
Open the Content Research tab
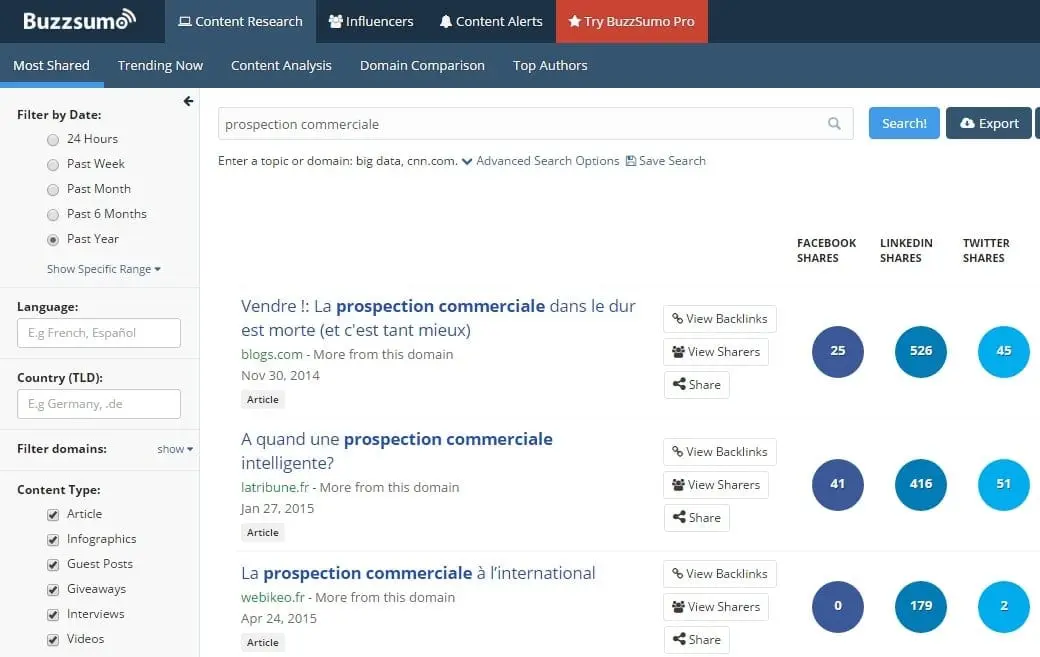tap(240, 21)
